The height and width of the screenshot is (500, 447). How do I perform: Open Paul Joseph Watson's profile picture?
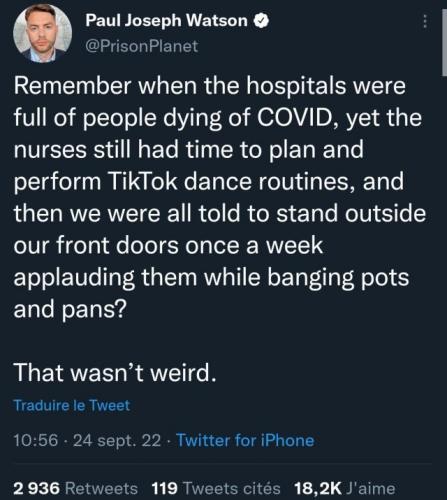coord(42,34)
